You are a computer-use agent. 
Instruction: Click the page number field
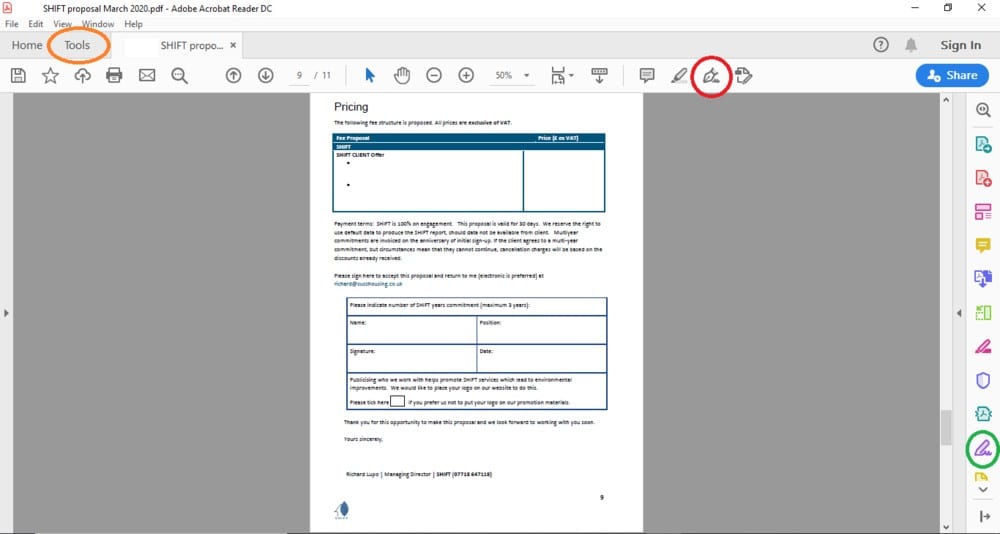pyautogui.click(x=298, y=76)
